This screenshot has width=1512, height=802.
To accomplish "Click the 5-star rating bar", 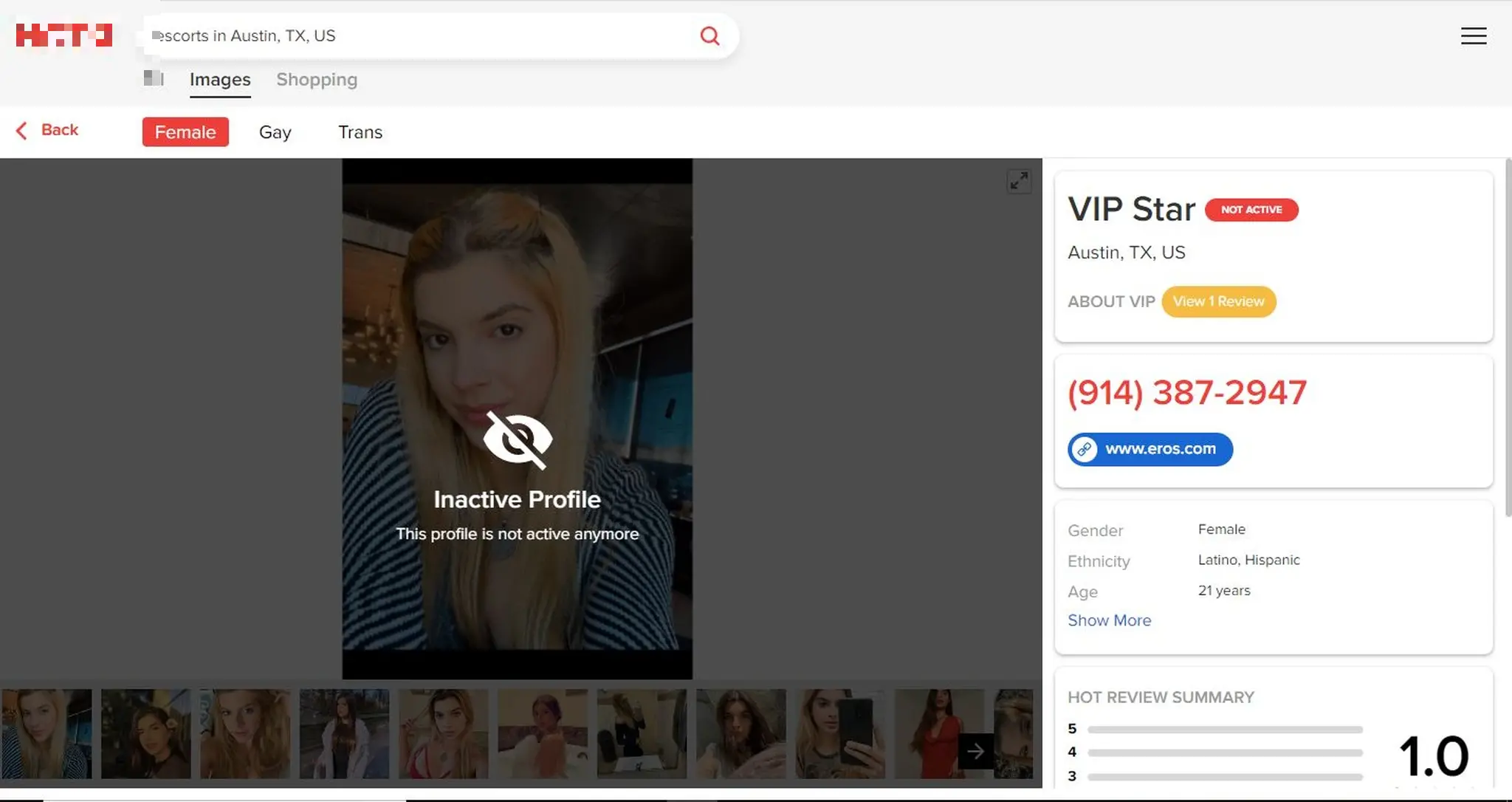I will [x=1224, y=729].
